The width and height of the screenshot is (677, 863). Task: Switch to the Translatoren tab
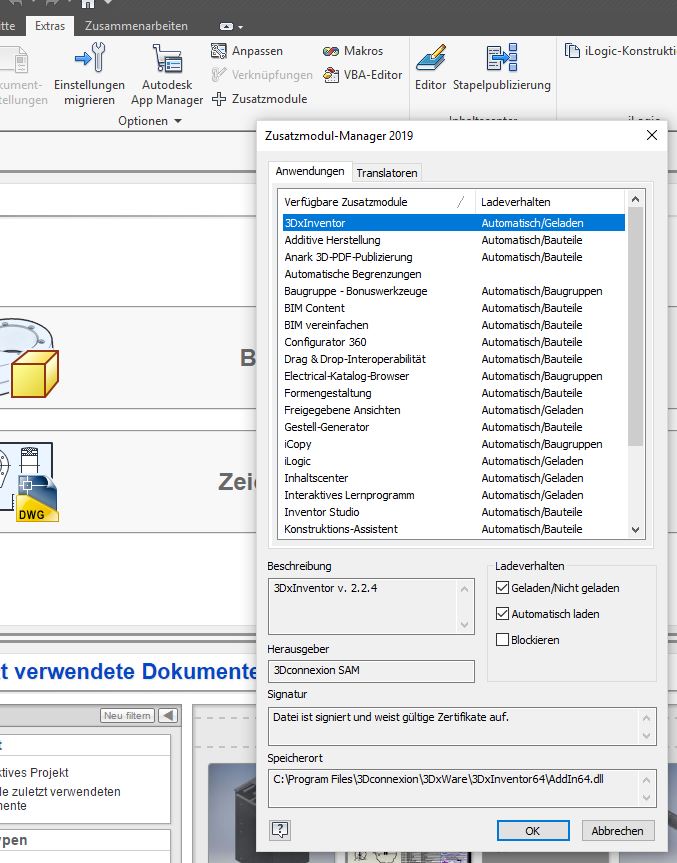[387, 173]
